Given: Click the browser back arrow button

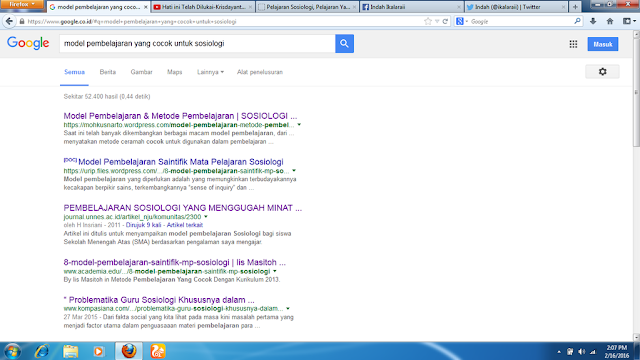Looking at the screenshot, I should [x=9, y=21].
